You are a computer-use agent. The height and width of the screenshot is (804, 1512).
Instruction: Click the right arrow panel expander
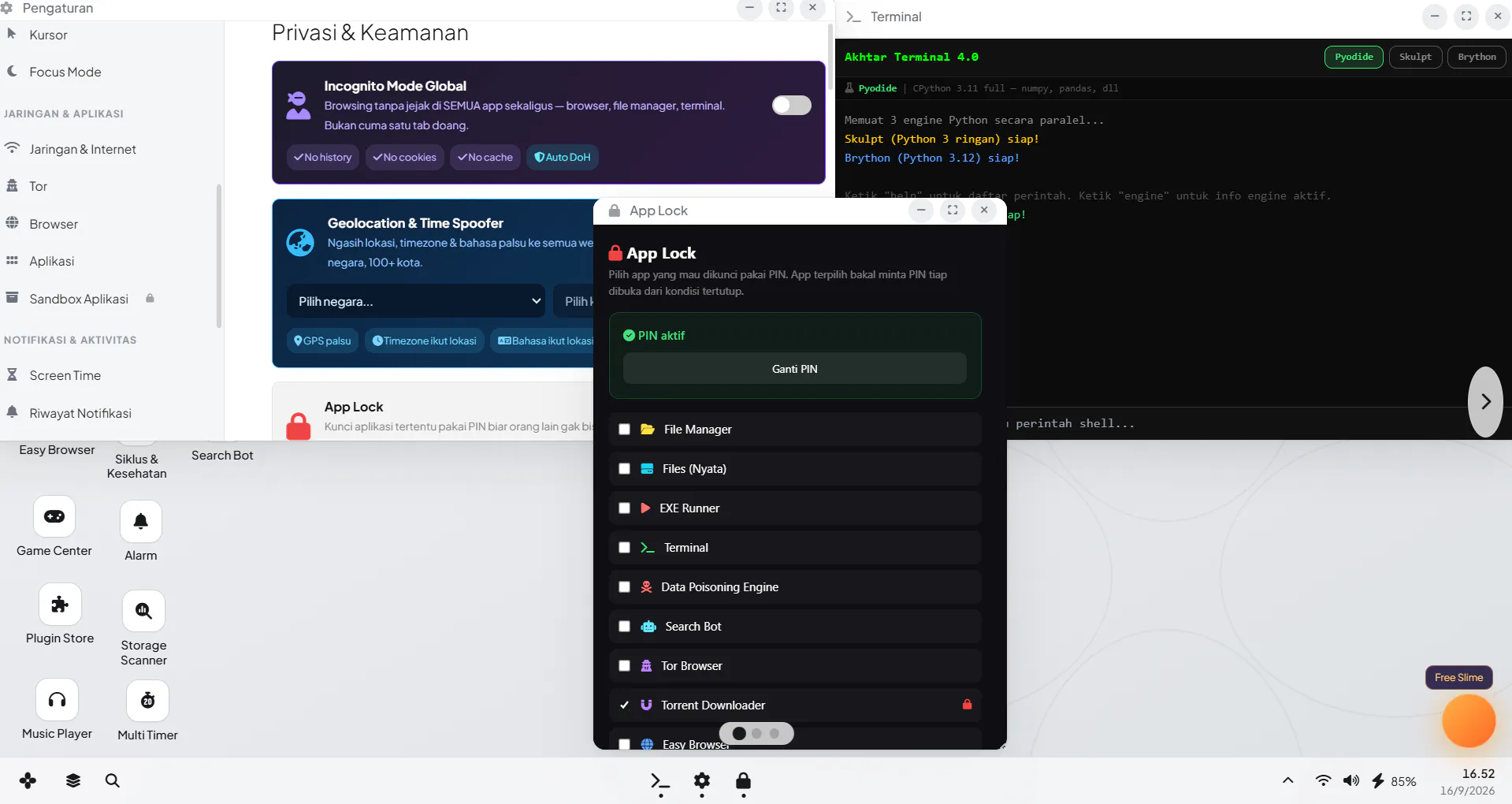(1486, 401)
